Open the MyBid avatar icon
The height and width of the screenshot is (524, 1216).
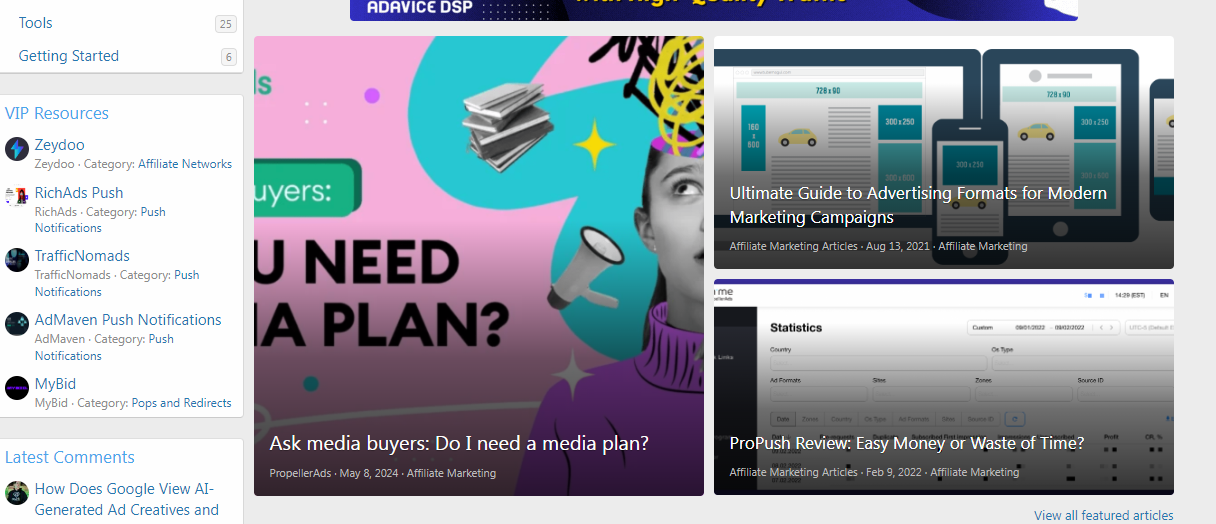(x=17, y=388)
